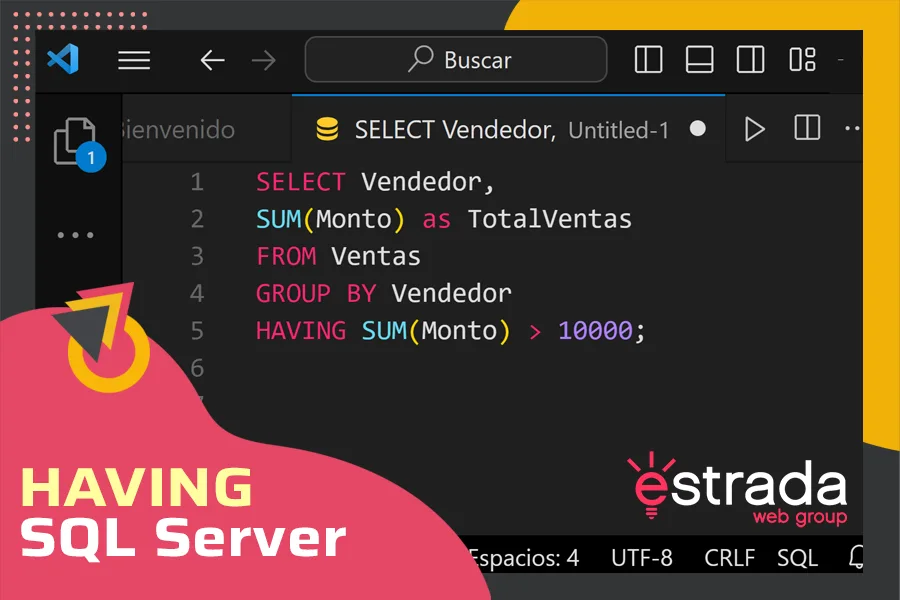
Task: Open the hamburger menu
Action: pyautogui.click(x=134, y=60)
